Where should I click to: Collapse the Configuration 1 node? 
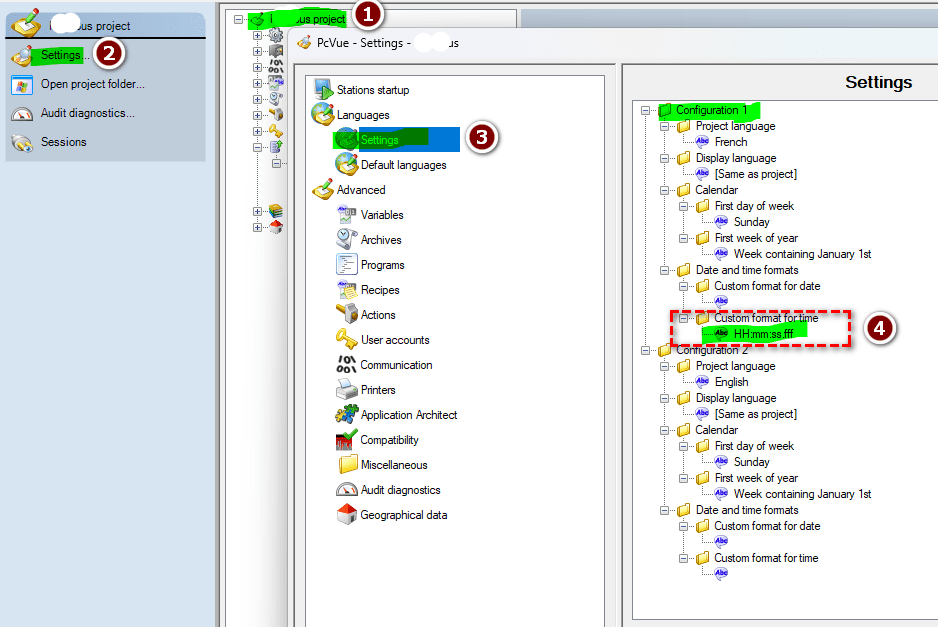click(645, 110)
